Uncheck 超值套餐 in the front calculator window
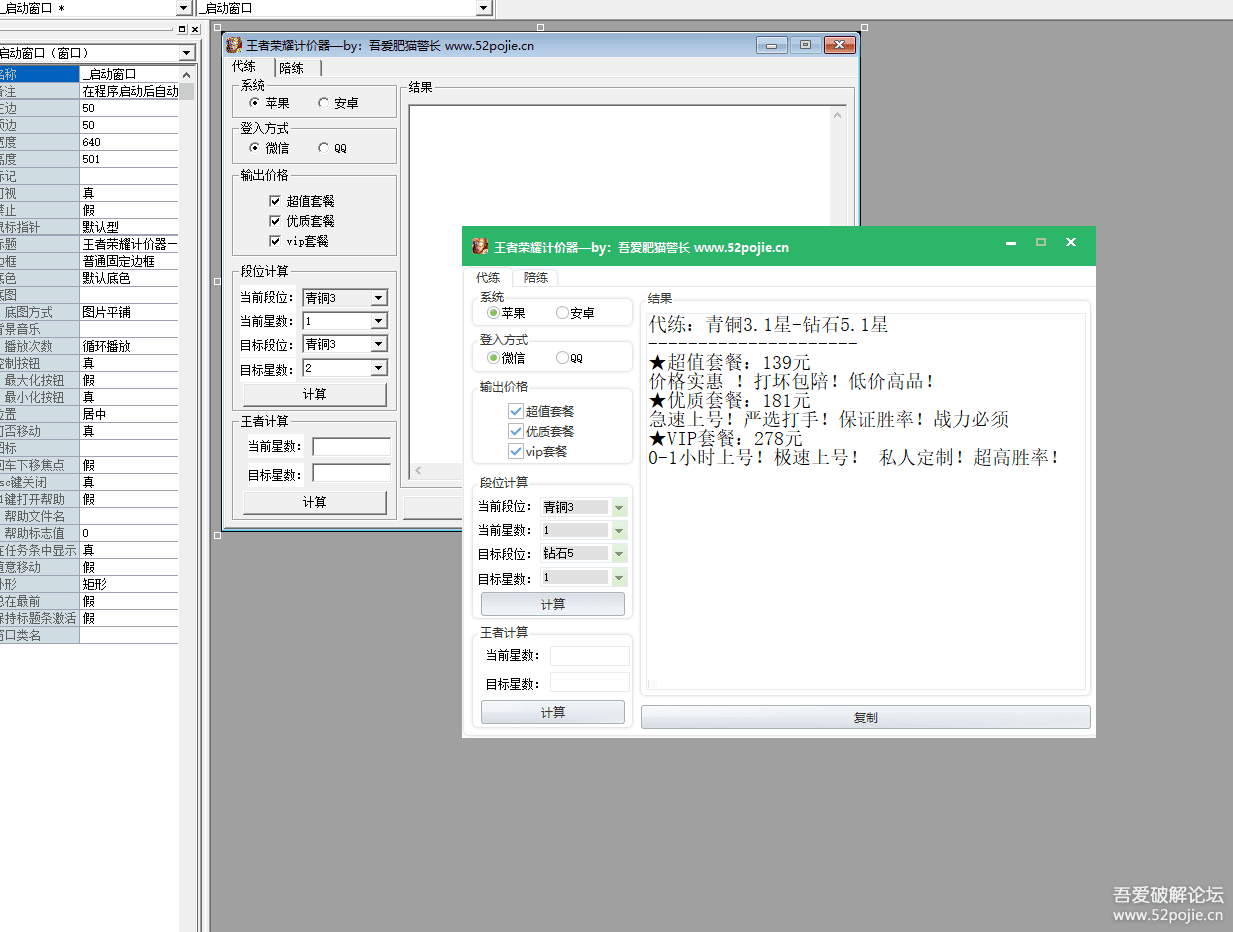 click(541, 411)
